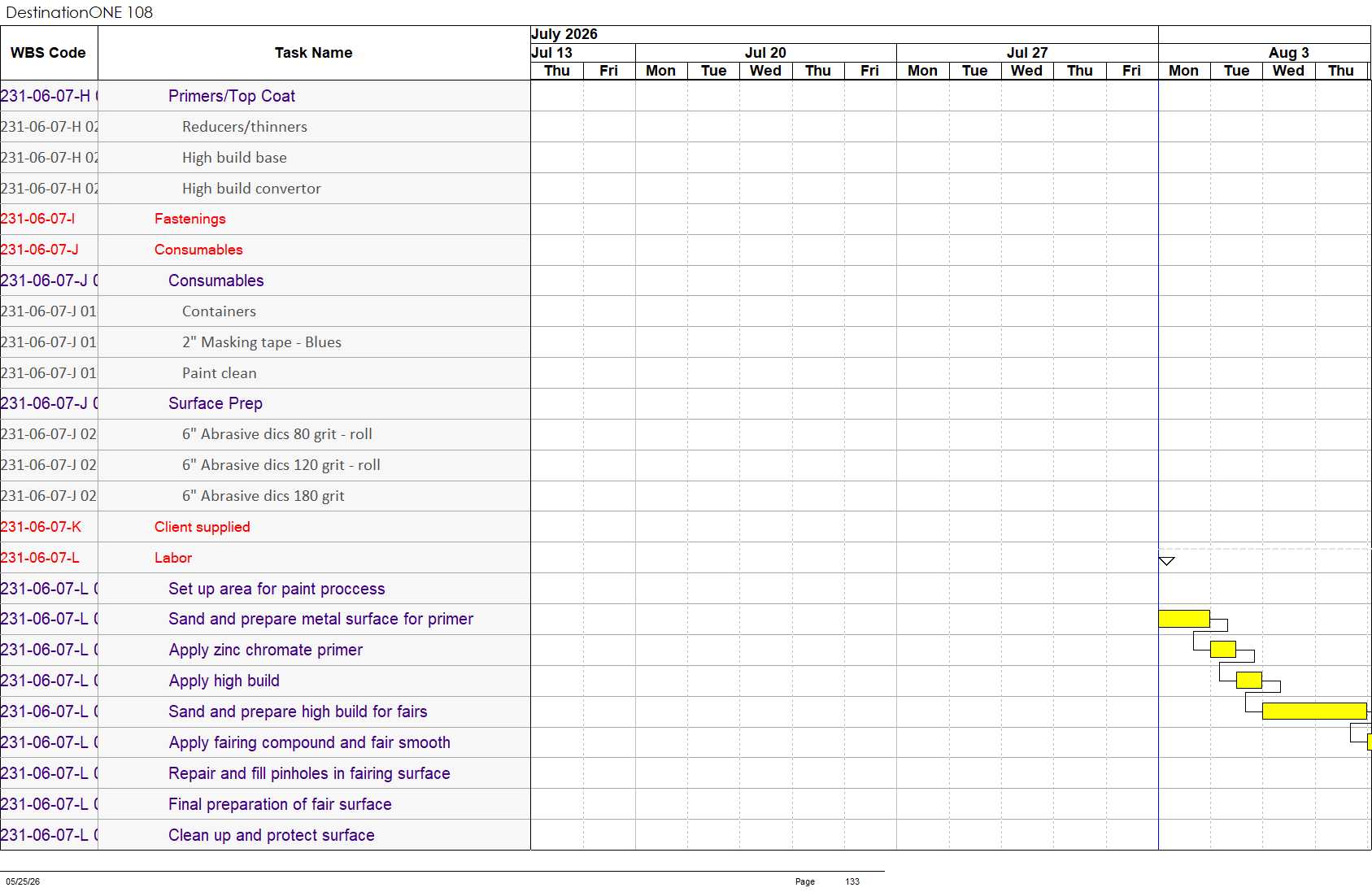Click the Labor summary start triangle marker
1372x892 pixels.
pyautogui.click(x=1166, y=561)
